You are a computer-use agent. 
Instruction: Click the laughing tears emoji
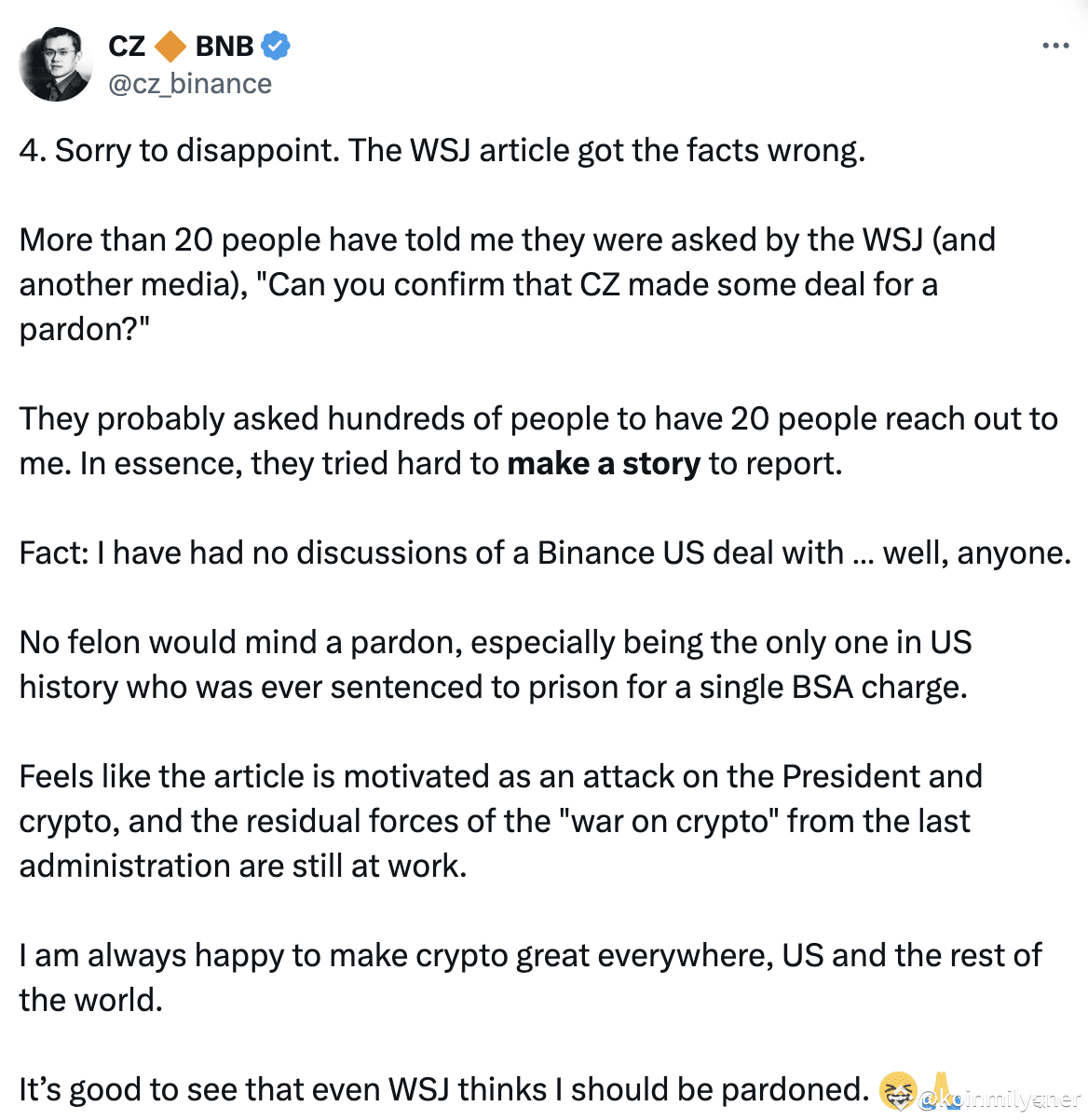point(896,1092)
